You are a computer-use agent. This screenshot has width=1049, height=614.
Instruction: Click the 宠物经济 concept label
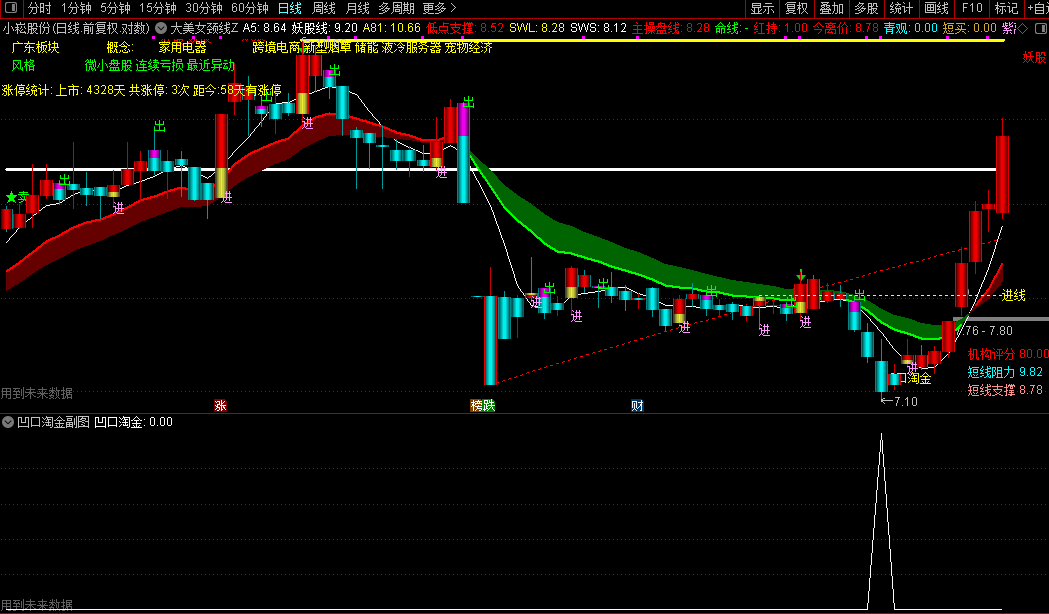click(x=468, y=47)
